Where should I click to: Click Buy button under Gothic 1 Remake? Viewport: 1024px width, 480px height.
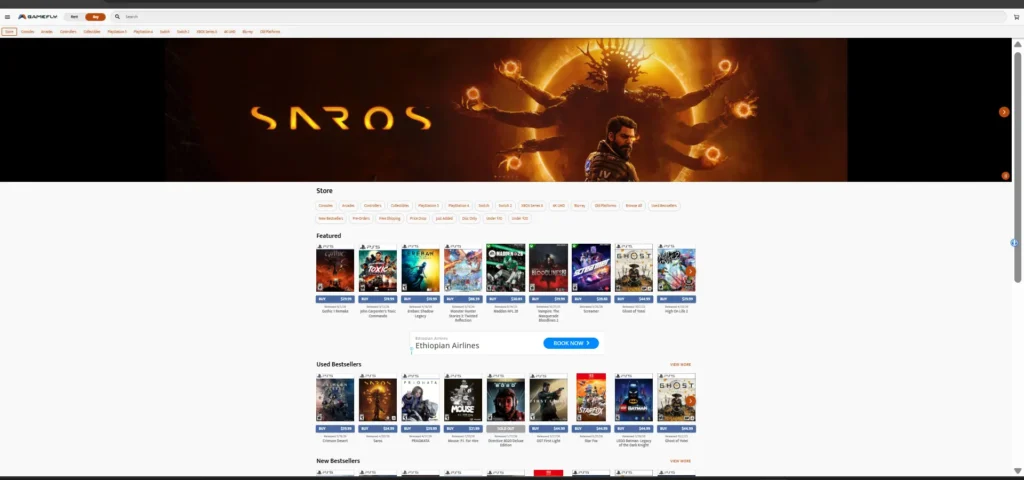click(335, 299)
